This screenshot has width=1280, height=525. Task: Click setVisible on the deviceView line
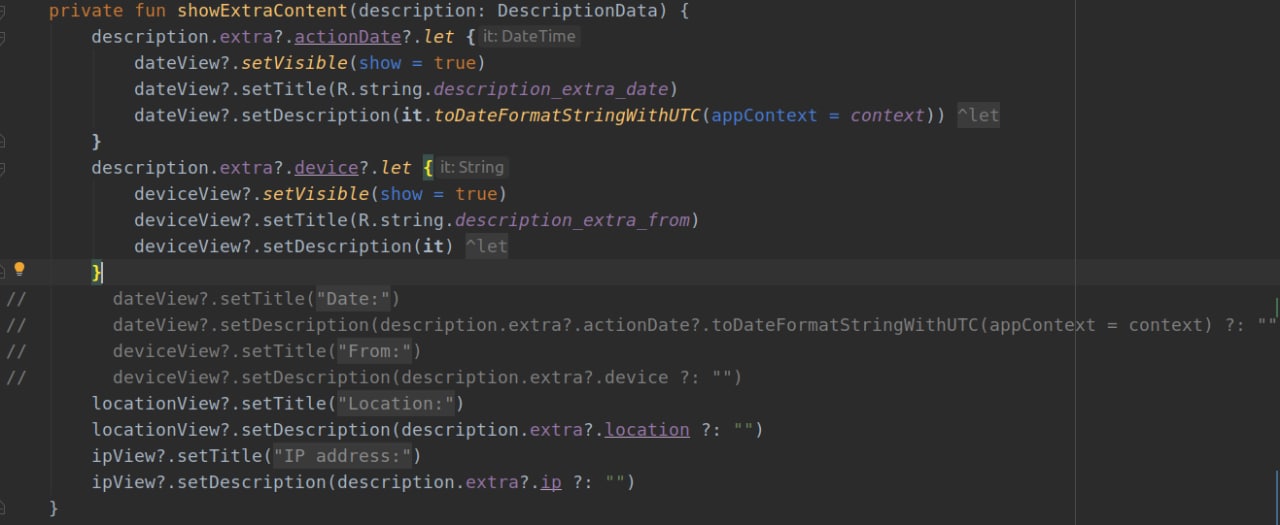317,194
